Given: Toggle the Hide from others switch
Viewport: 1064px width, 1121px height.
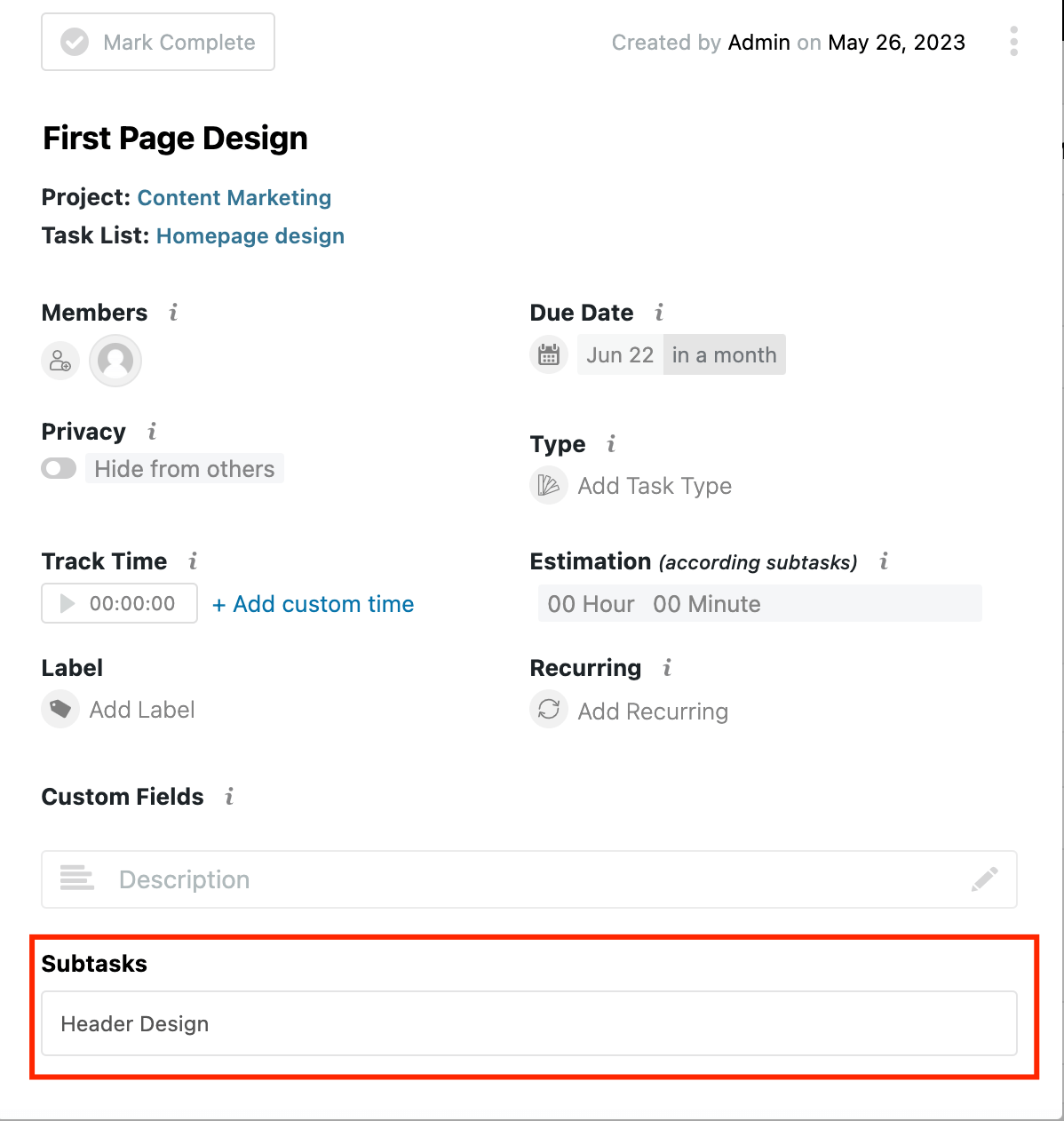Looking at the screenshot, I should coord(59,468).
